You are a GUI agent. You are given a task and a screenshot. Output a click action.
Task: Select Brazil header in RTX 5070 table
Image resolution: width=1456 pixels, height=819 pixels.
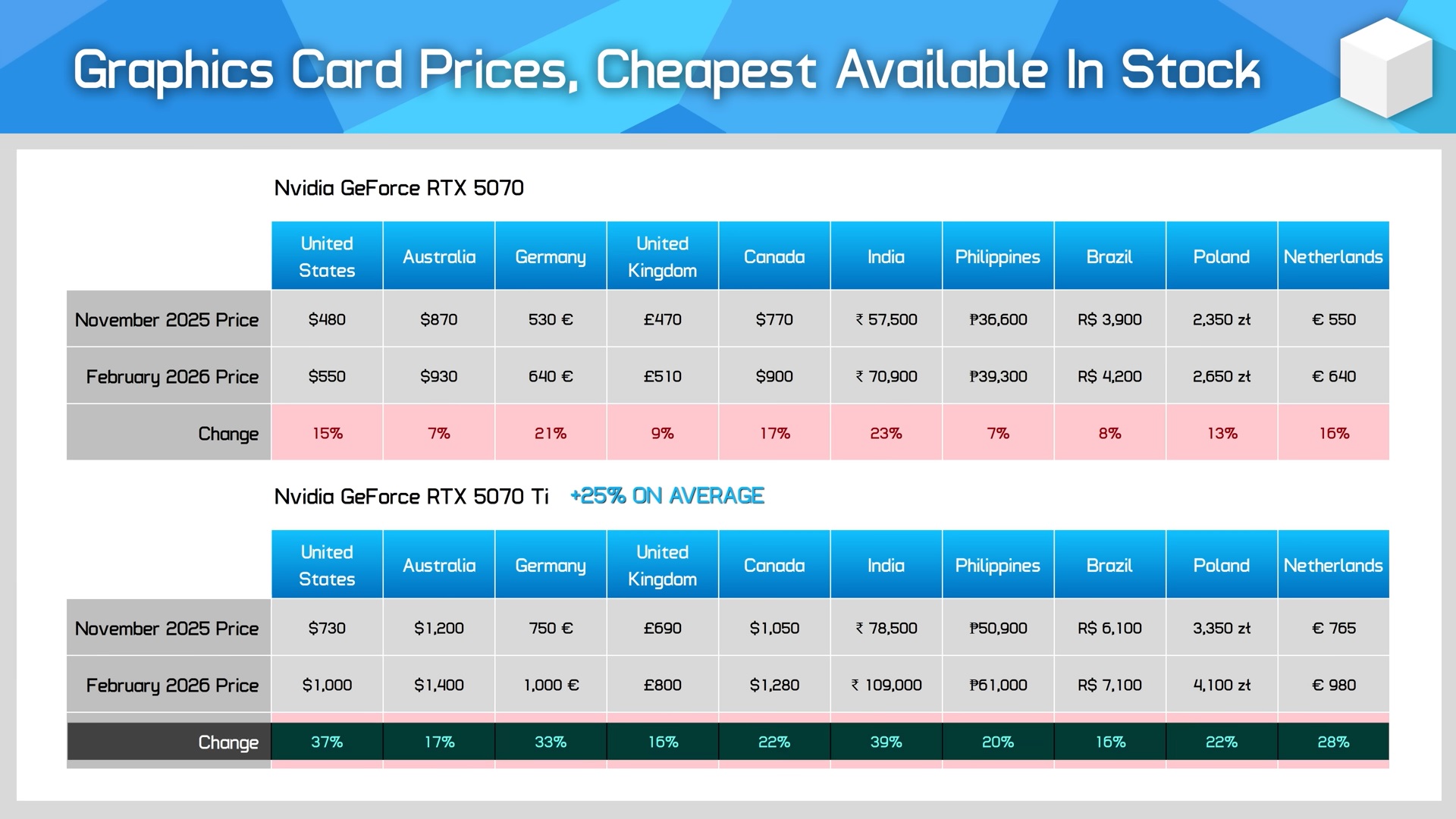tap(1109, 256)
